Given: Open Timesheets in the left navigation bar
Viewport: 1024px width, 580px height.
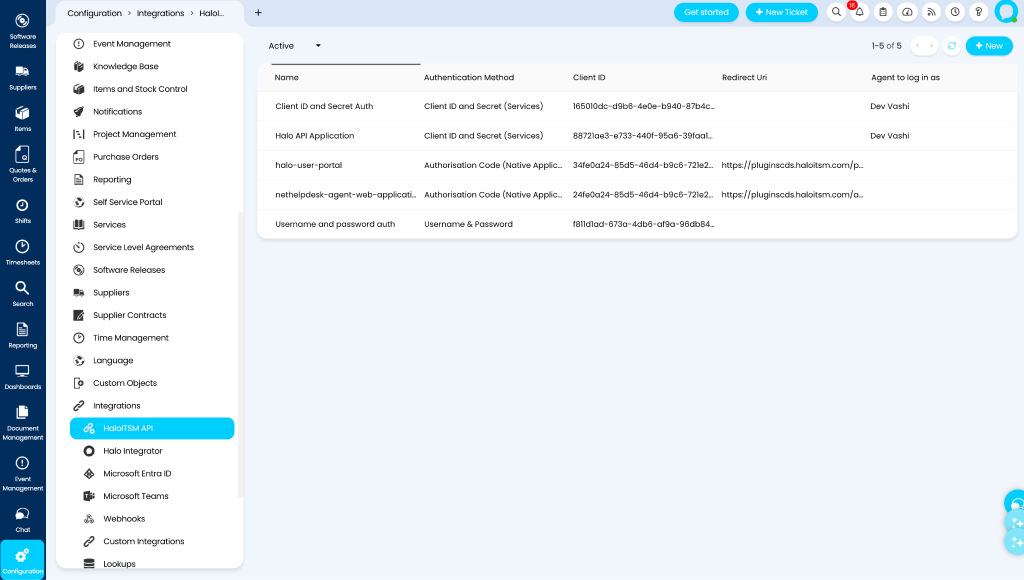Looking at the screenshot, I should (22, 253).
